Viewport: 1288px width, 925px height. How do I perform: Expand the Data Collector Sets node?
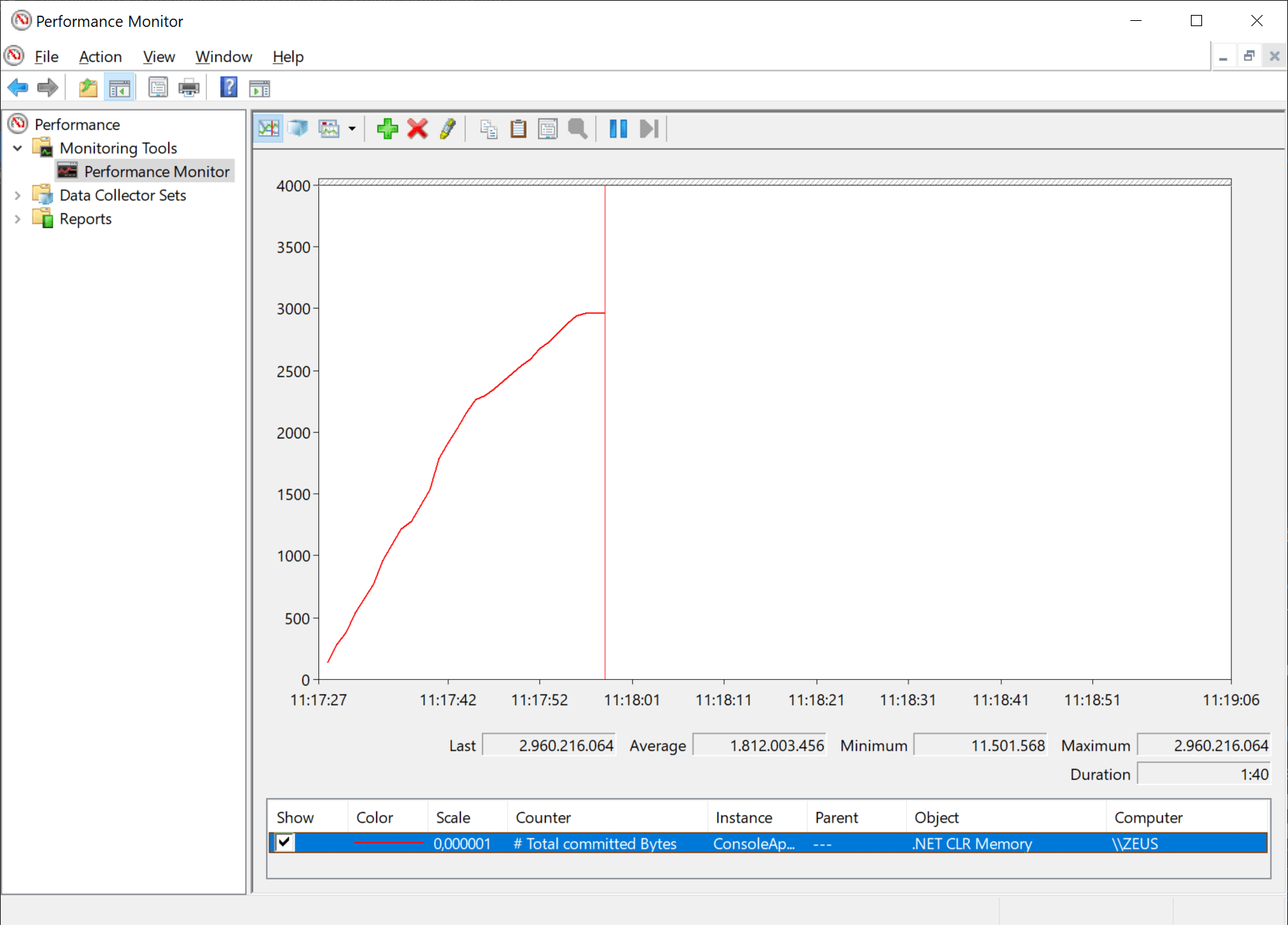click(x=18, y=196)
